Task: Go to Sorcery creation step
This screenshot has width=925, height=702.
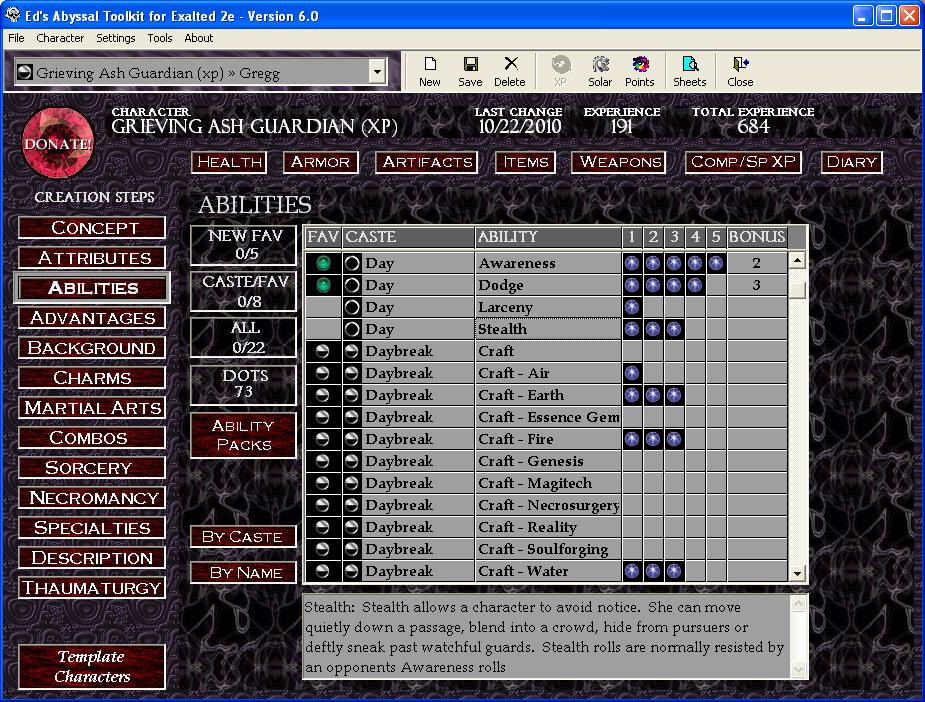Action: (x=92, y=468)
